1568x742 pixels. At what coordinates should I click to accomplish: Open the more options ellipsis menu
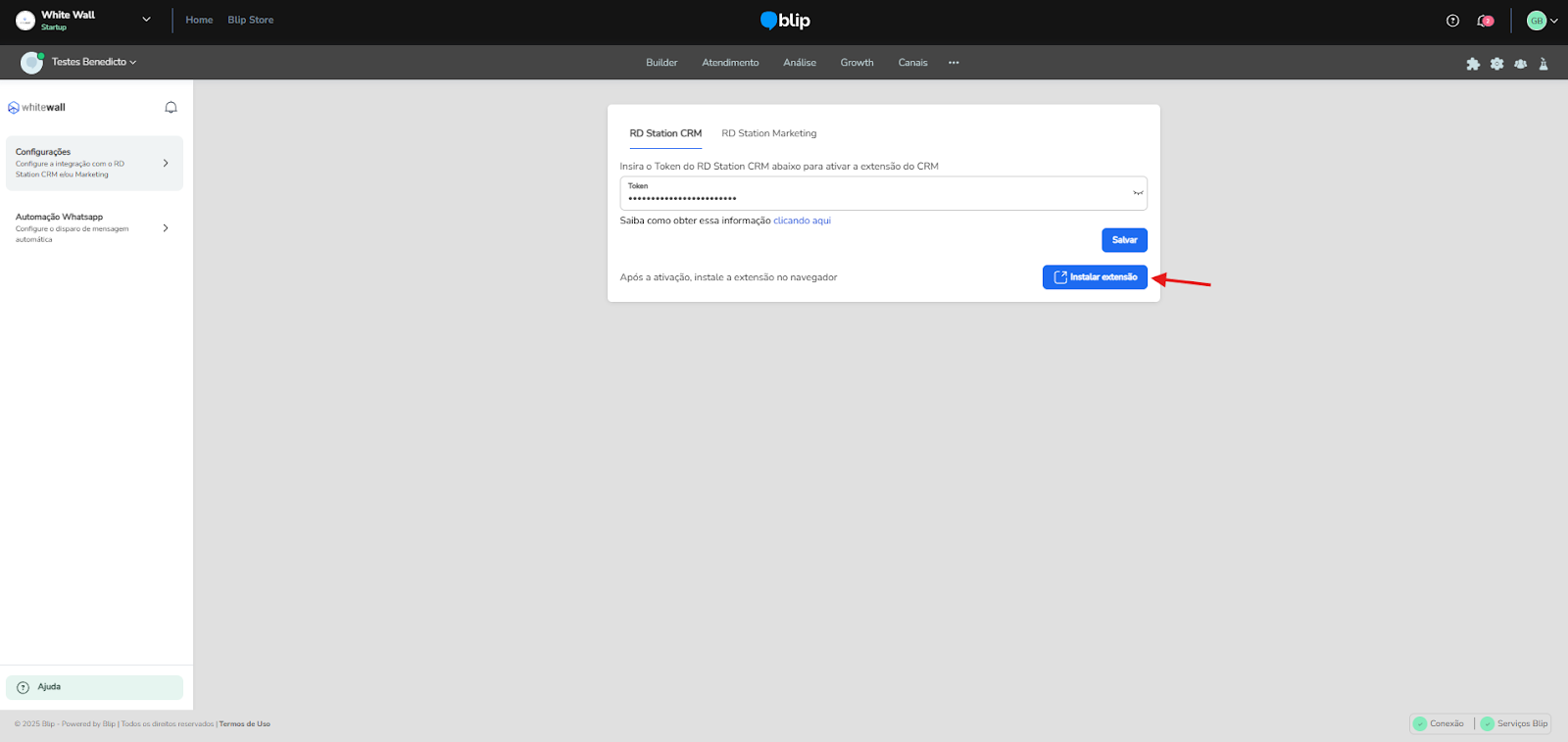[954, 63]
